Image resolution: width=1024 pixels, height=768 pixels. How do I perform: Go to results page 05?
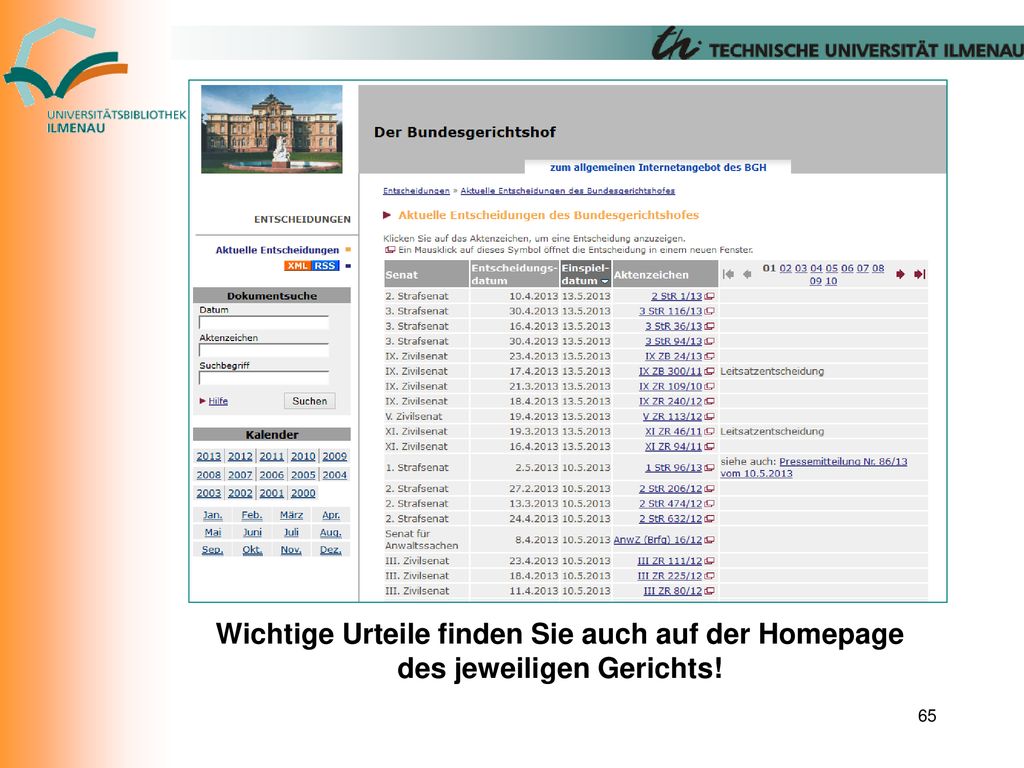pyautogui.click(x=831, y=268)
